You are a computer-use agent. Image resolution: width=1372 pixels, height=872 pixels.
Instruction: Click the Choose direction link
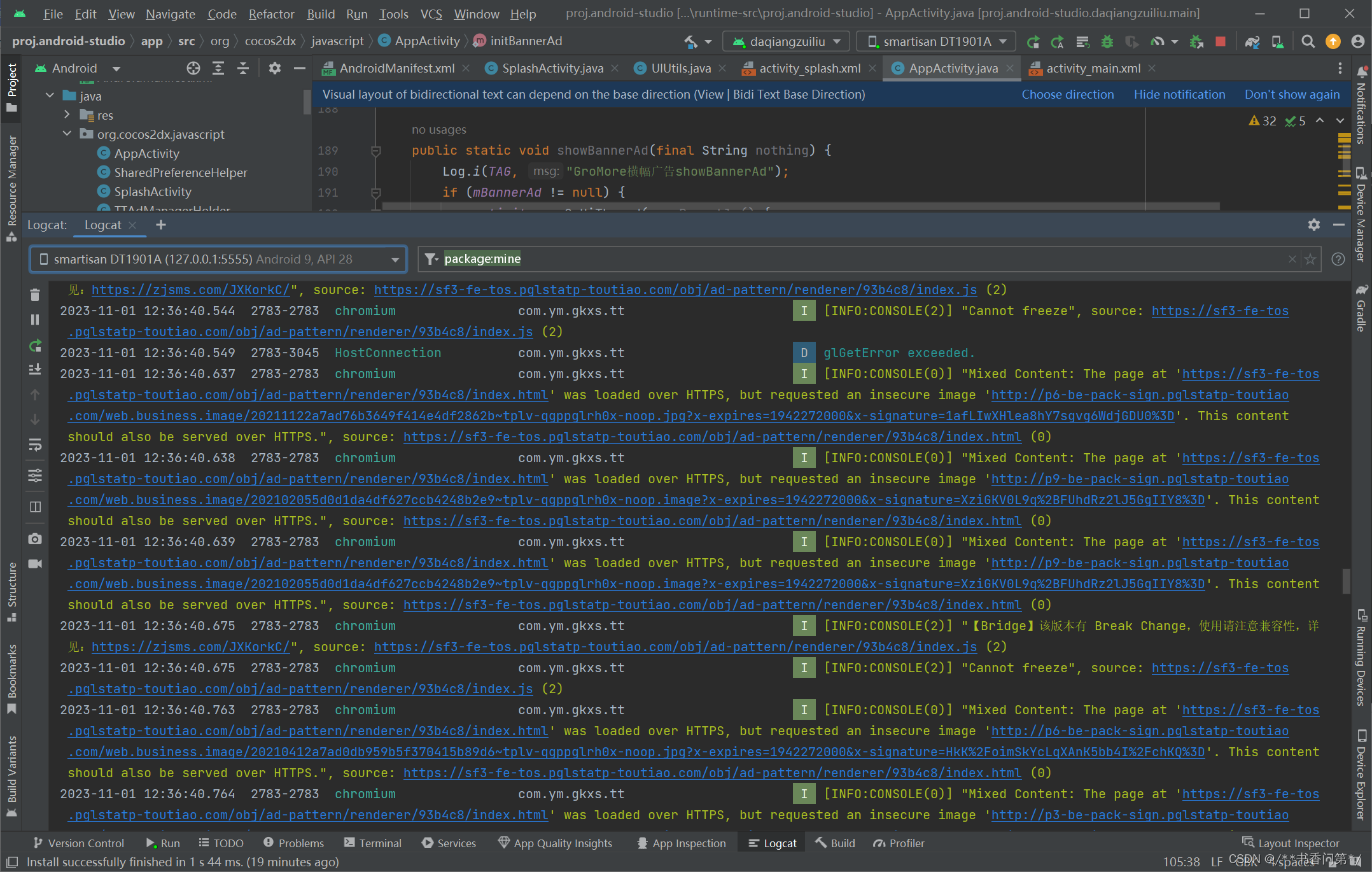tap(1067, 94)
